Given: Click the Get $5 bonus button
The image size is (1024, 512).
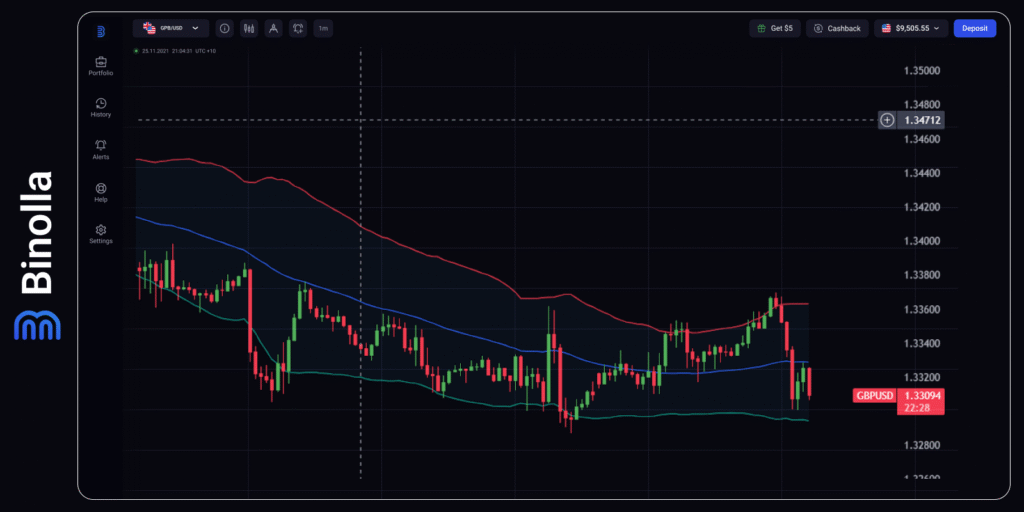Looking at the screenshot, I should click(775, 28).
